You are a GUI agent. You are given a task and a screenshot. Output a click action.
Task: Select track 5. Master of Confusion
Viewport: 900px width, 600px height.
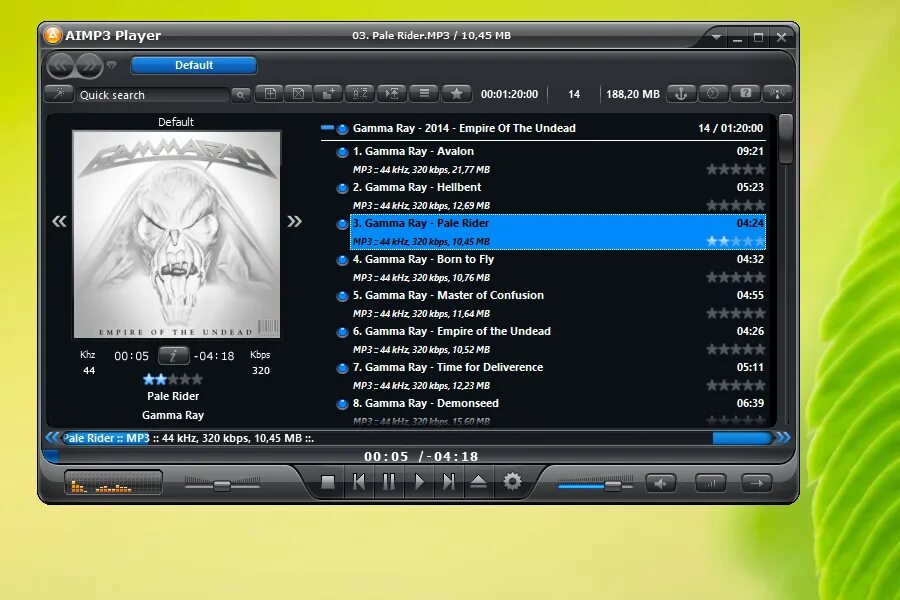tap(558, 304)
